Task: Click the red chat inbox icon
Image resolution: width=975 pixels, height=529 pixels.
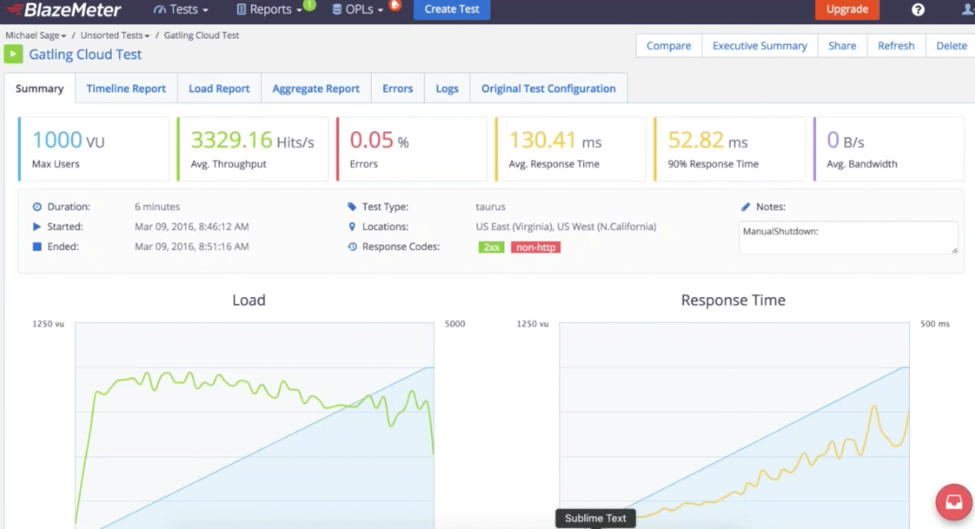Action: pyautogui.click(x=954, y=502)
